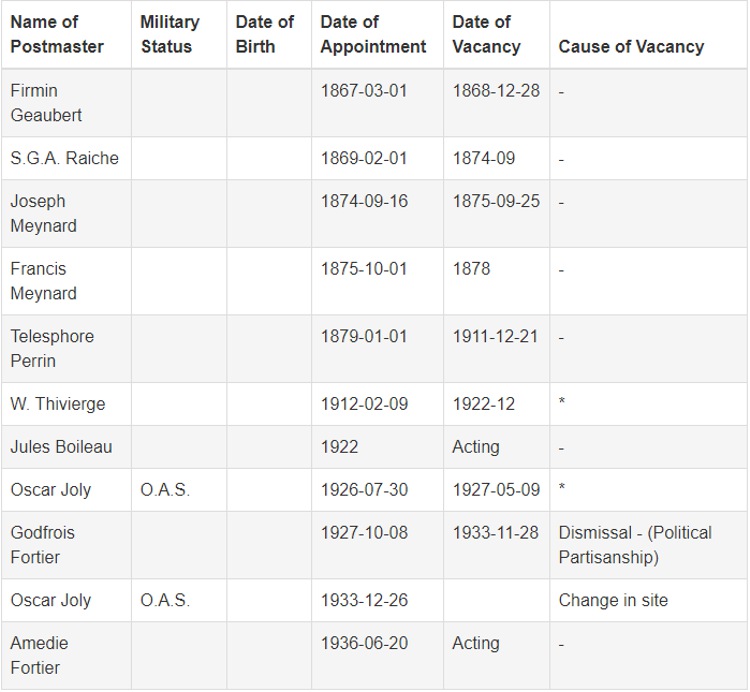Select the Firmin Geaubert name cell
The height and width of the screenshot is (692, 750).
[46, 103]
